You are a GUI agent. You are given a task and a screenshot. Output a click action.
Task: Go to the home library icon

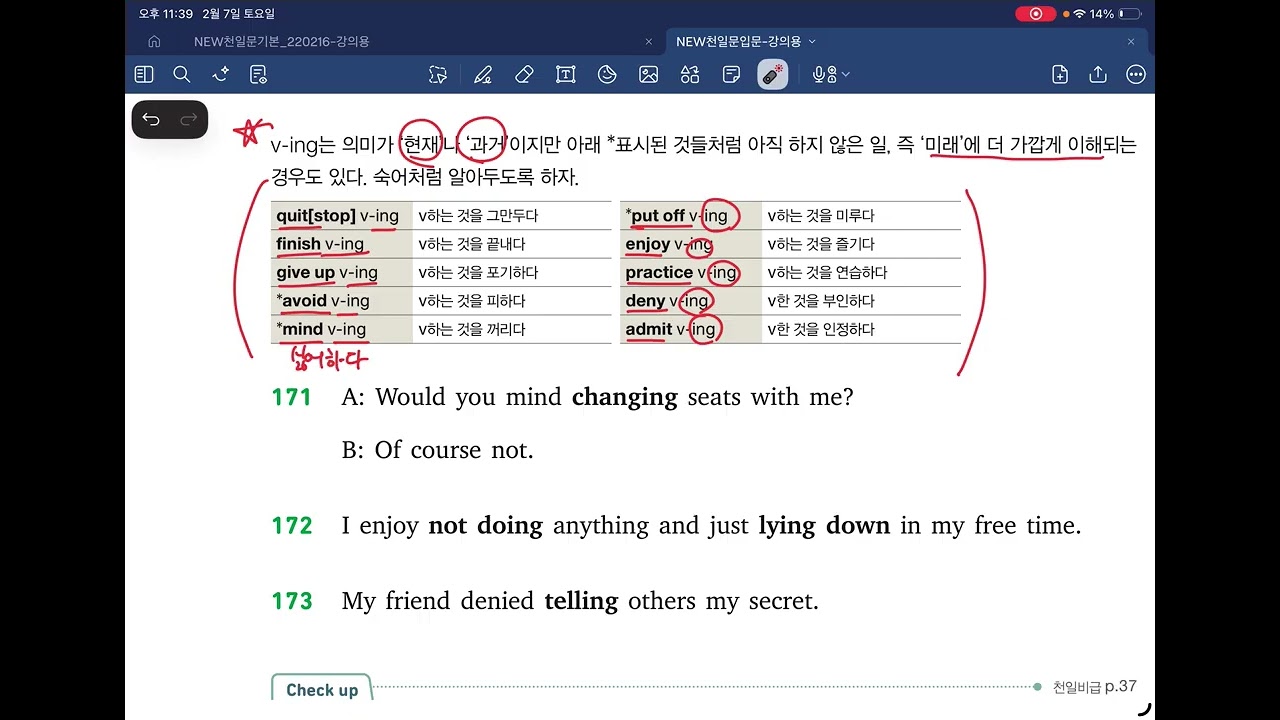154,42
